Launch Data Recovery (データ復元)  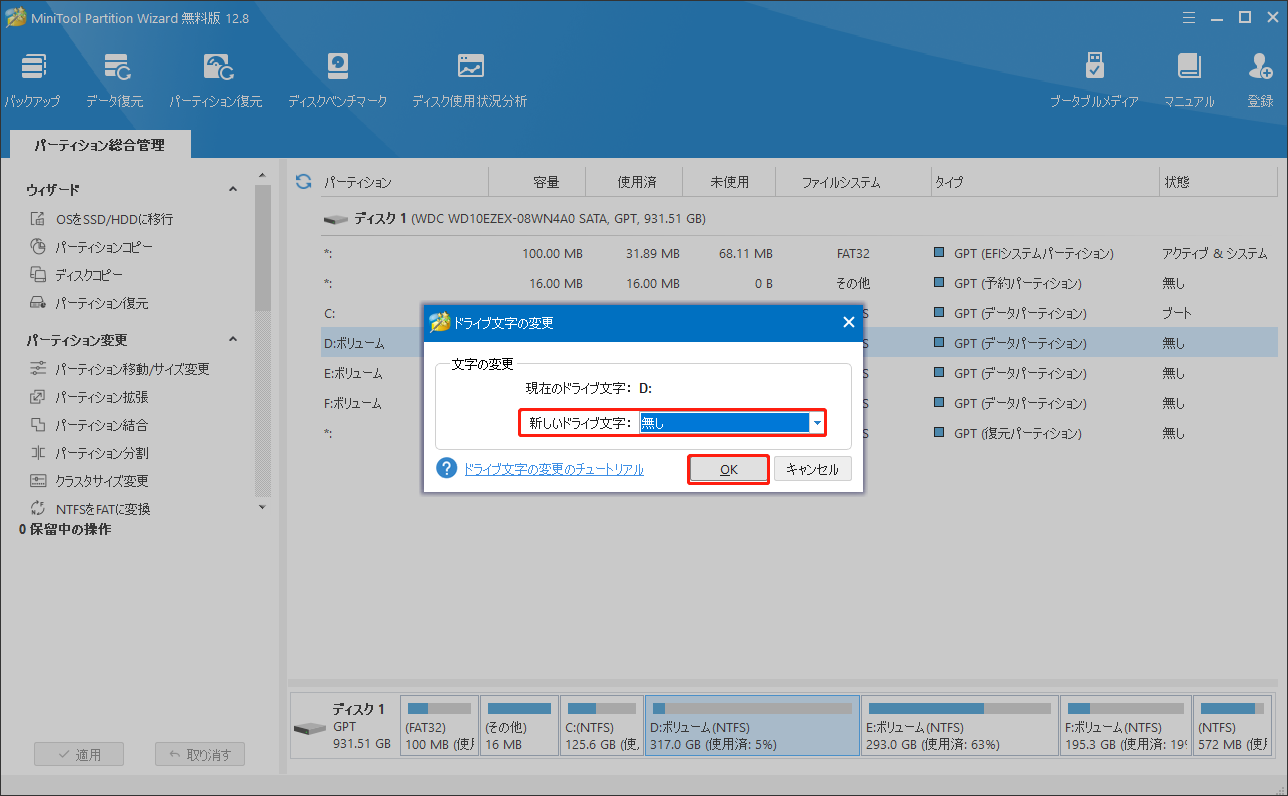pyautogui.click(x=115, y=81)
